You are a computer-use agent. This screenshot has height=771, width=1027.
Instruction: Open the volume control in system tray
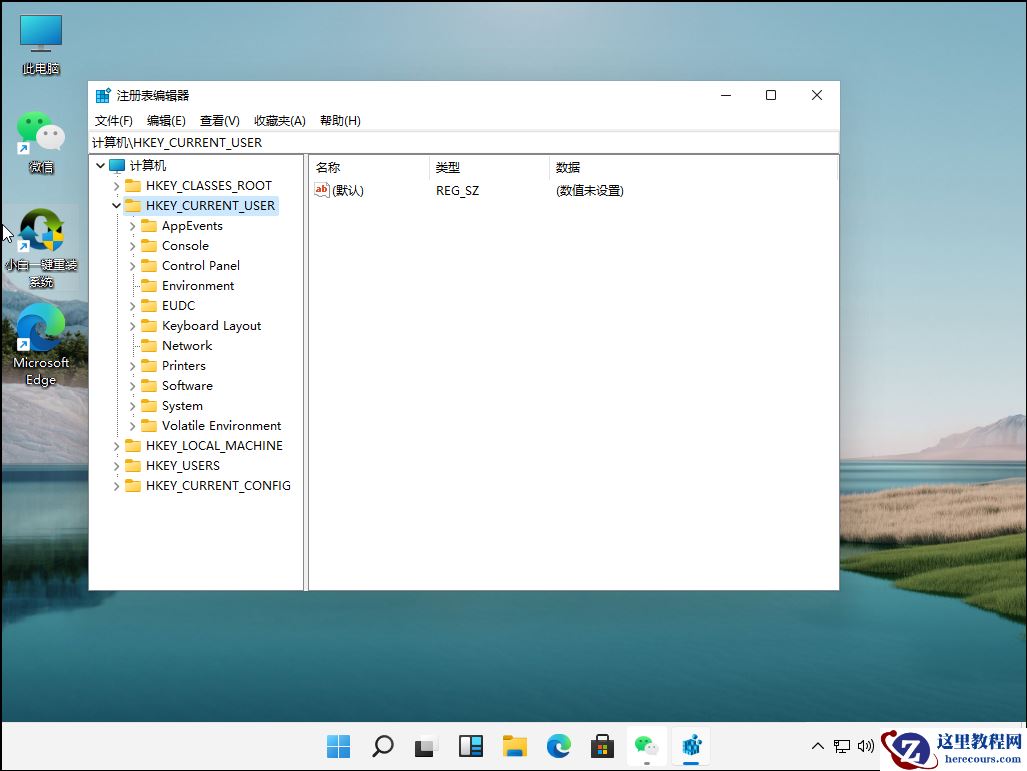tap(865, 746)
